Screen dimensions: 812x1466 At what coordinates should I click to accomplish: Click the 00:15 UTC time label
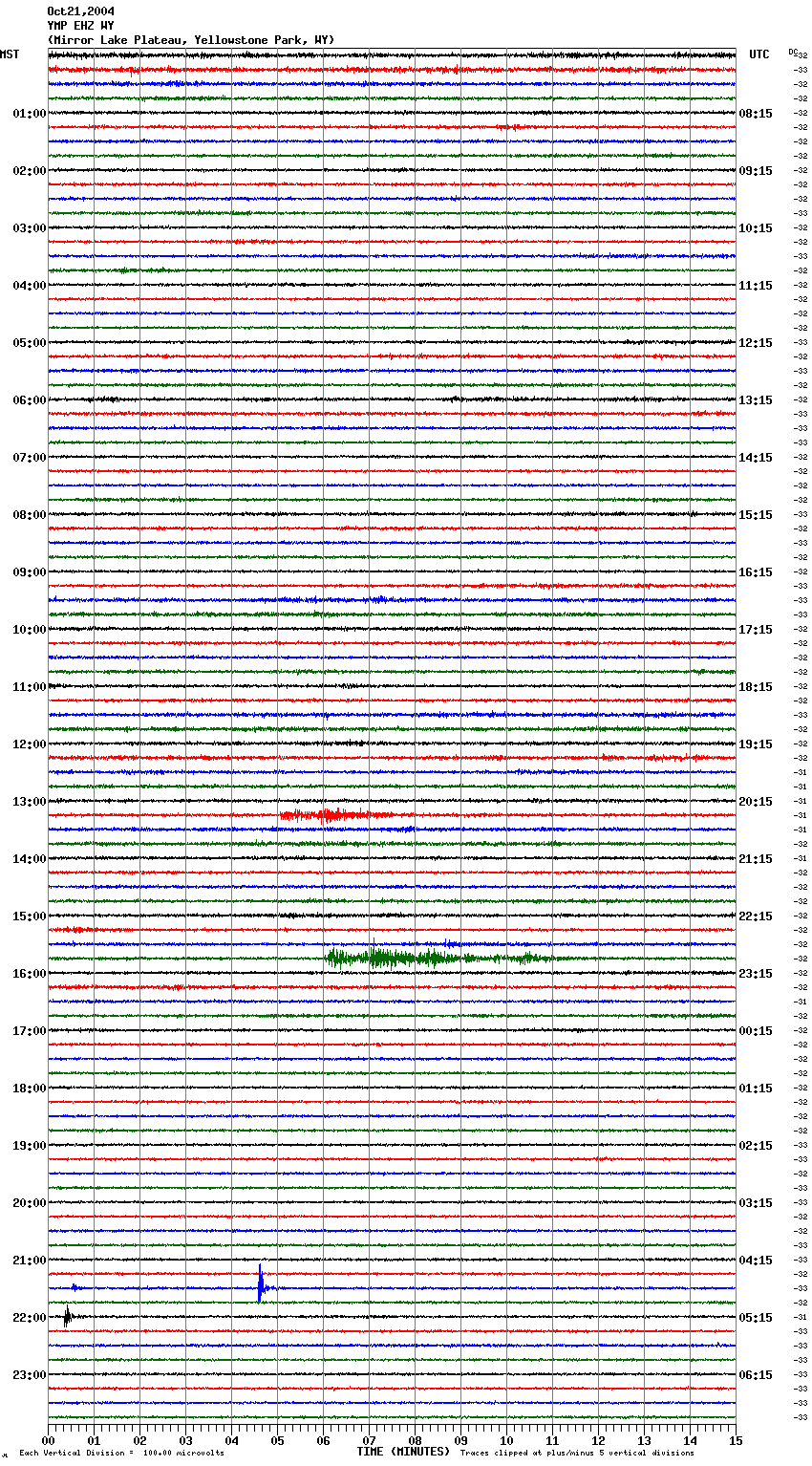(756, 1031)
